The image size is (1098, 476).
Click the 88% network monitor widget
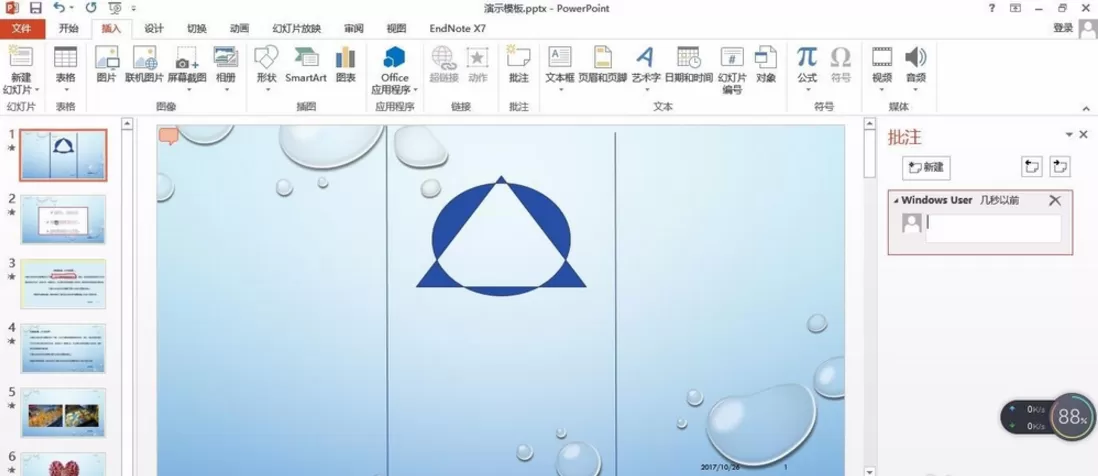pos(1072,419)
